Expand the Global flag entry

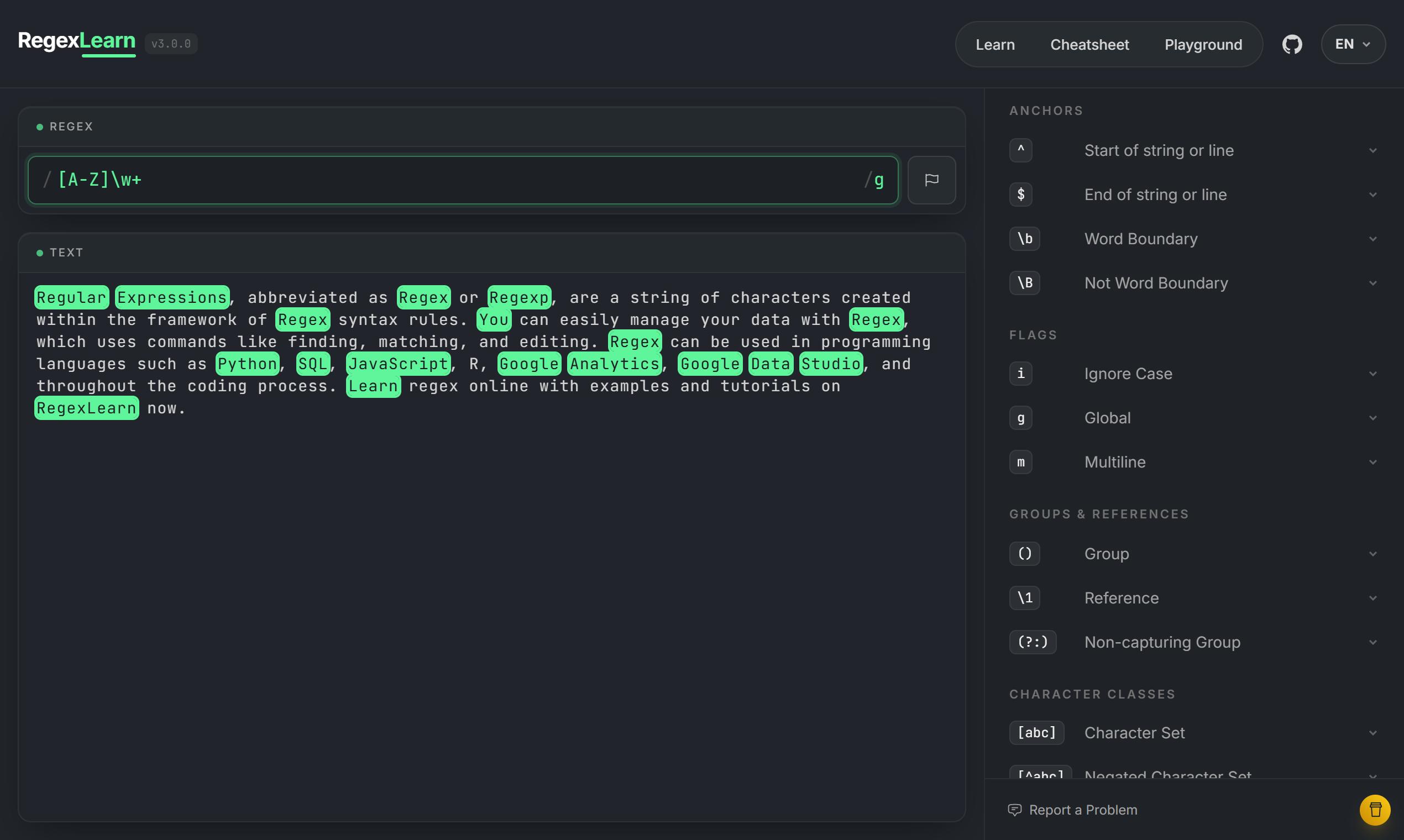pos(1372,418)
